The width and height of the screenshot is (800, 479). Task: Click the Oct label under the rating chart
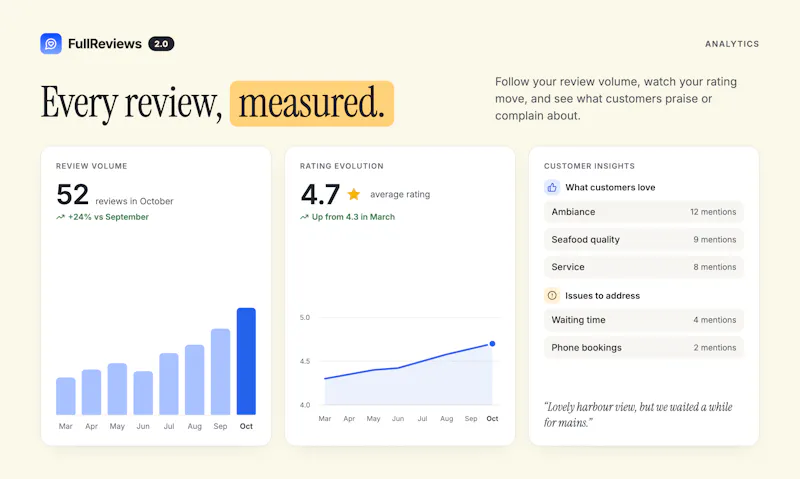point(492,418)
